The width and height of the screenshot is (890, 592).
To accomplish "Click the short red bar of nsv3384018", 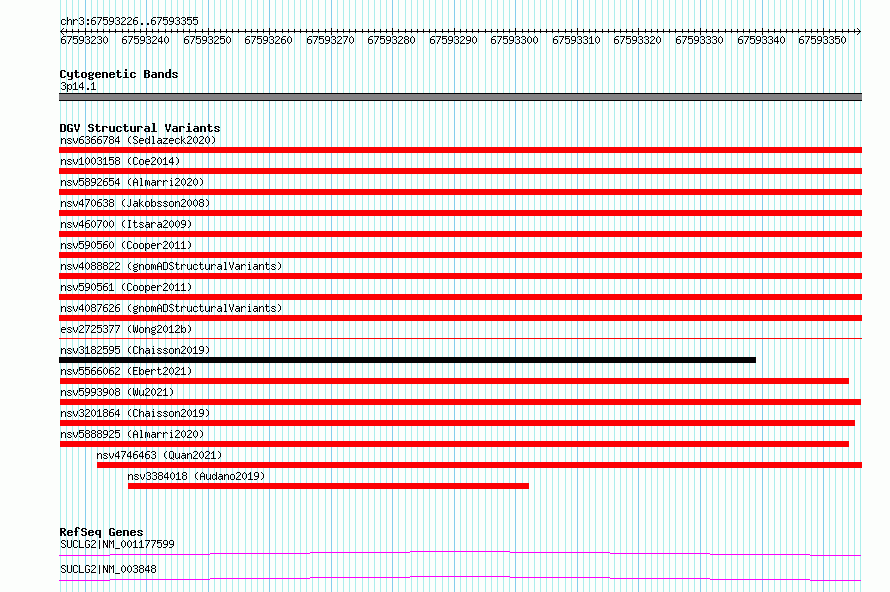I will coord(328,486).
